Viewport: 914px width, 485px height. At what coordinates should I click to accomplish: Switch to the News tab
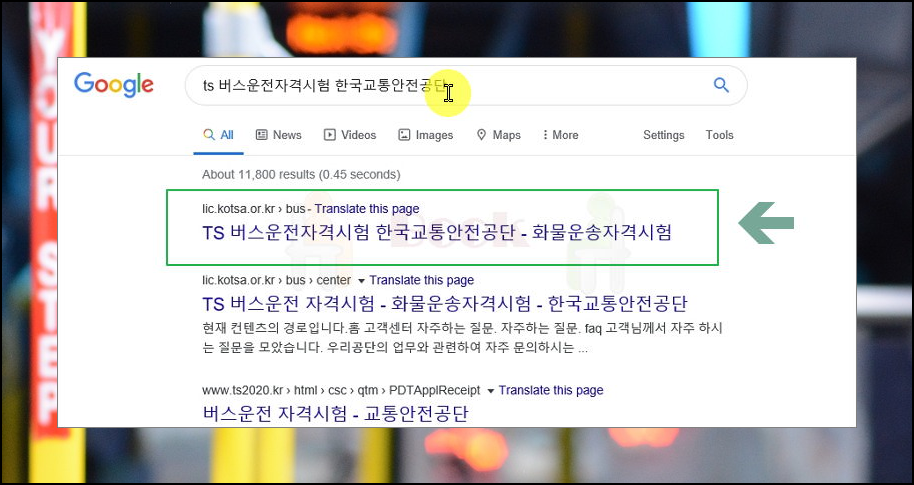[x=279, y=135]
